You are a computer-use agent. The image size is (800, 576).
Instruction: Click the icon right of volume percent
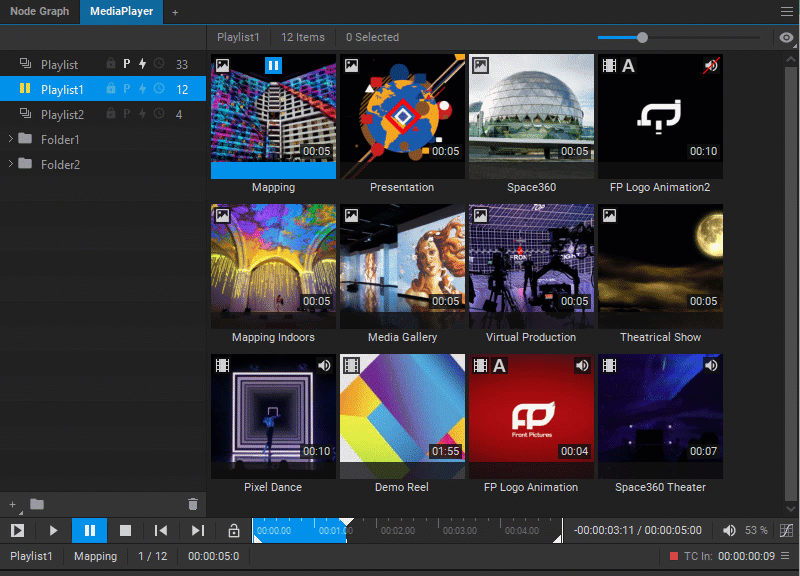coord(786,531)
